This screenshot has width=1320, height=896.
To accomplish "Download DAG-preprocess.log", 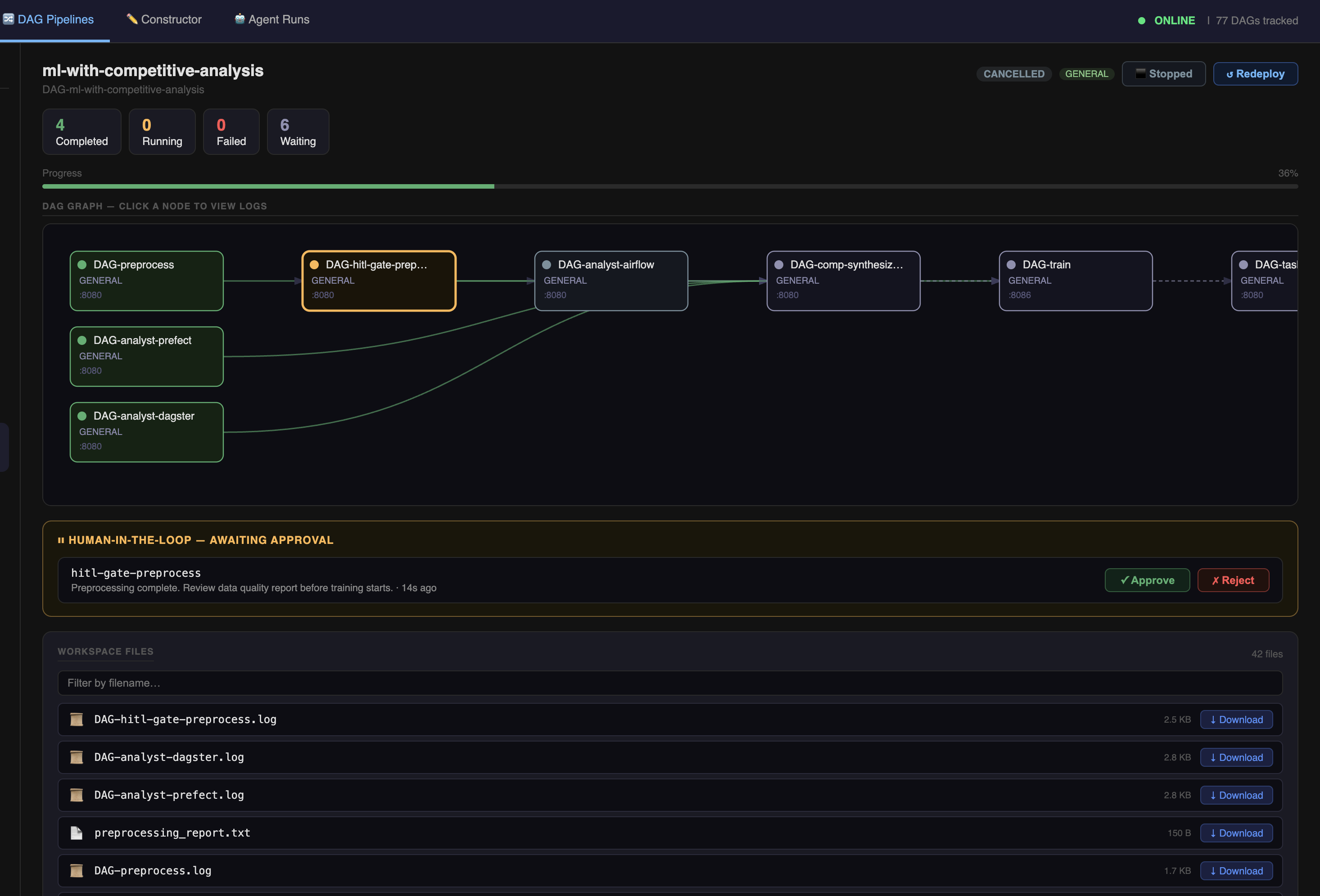I will coord(1236,870).
